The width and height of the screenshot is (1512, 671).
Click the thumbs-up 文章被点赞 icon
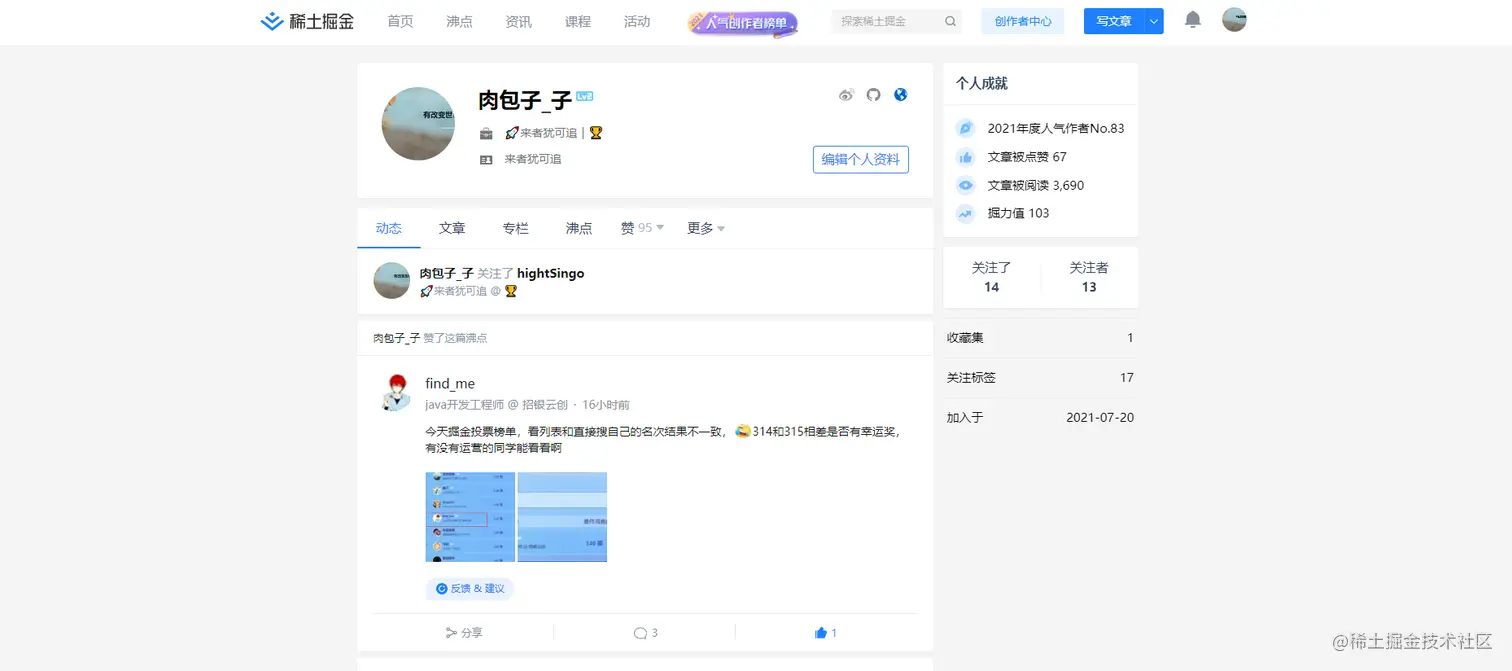965,157
